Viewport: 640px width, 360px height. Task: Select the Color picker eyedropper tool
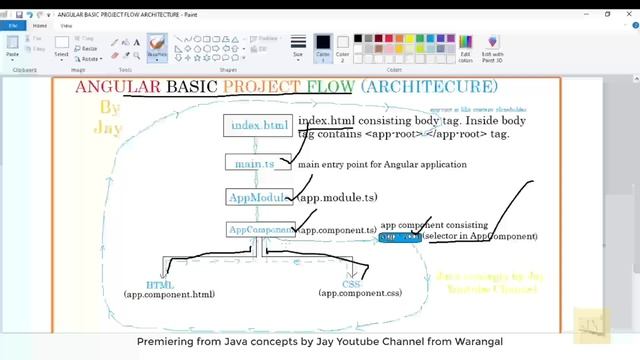click(x=126, y=55)
